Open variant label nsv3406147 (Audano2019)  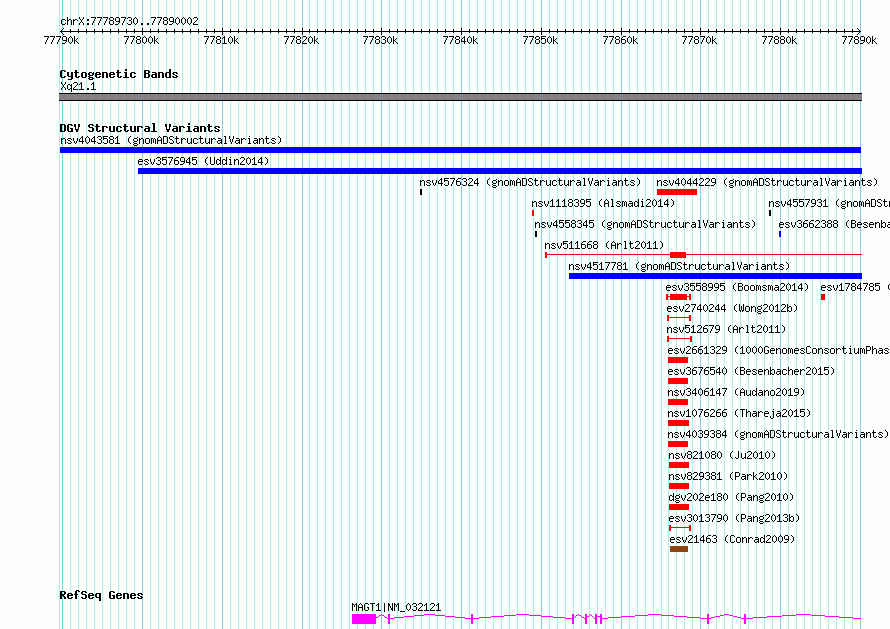tap(737, 392)
